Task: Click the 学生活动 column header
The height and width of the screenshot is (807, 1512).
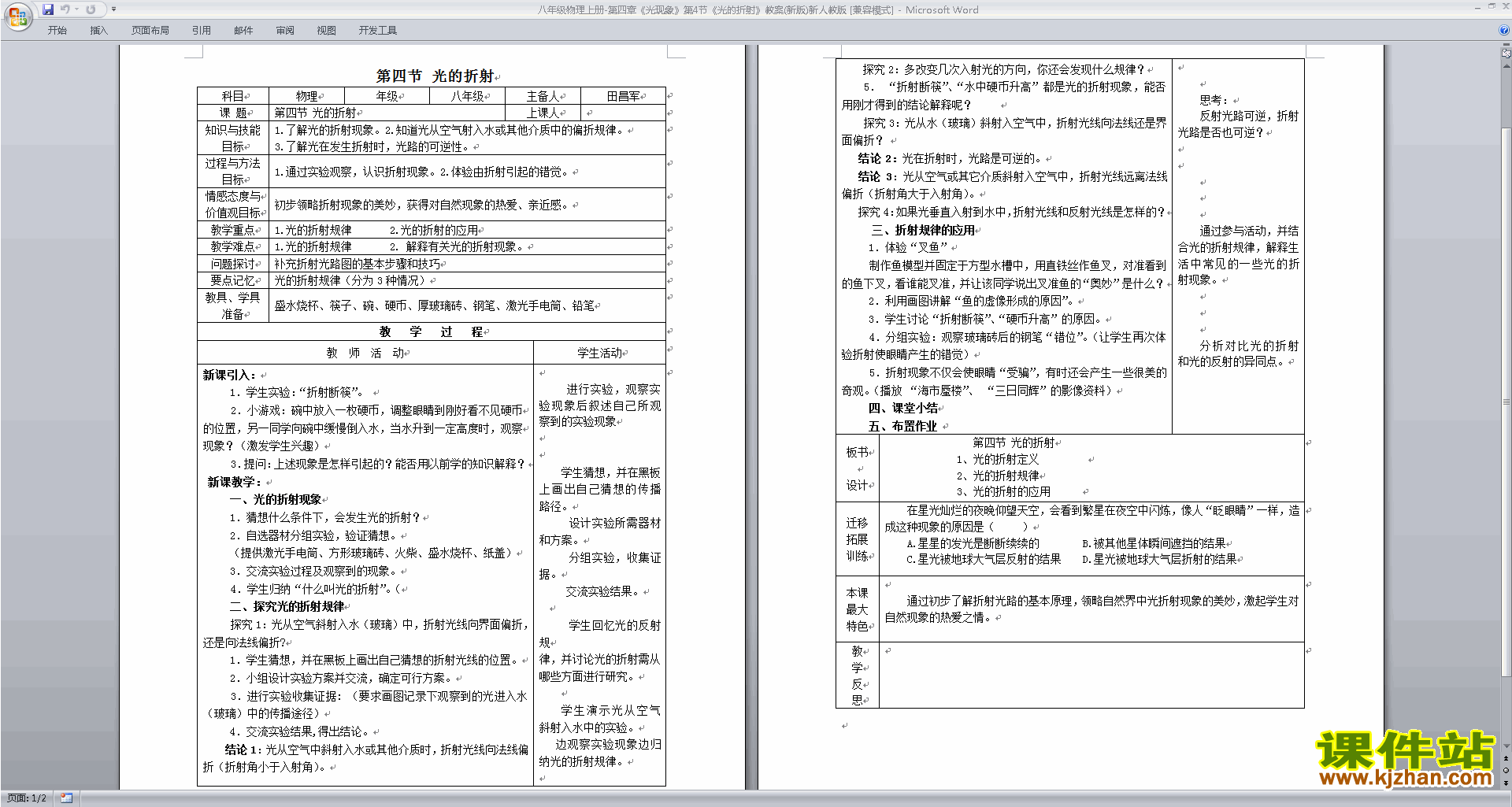Action: click(599, 353)
